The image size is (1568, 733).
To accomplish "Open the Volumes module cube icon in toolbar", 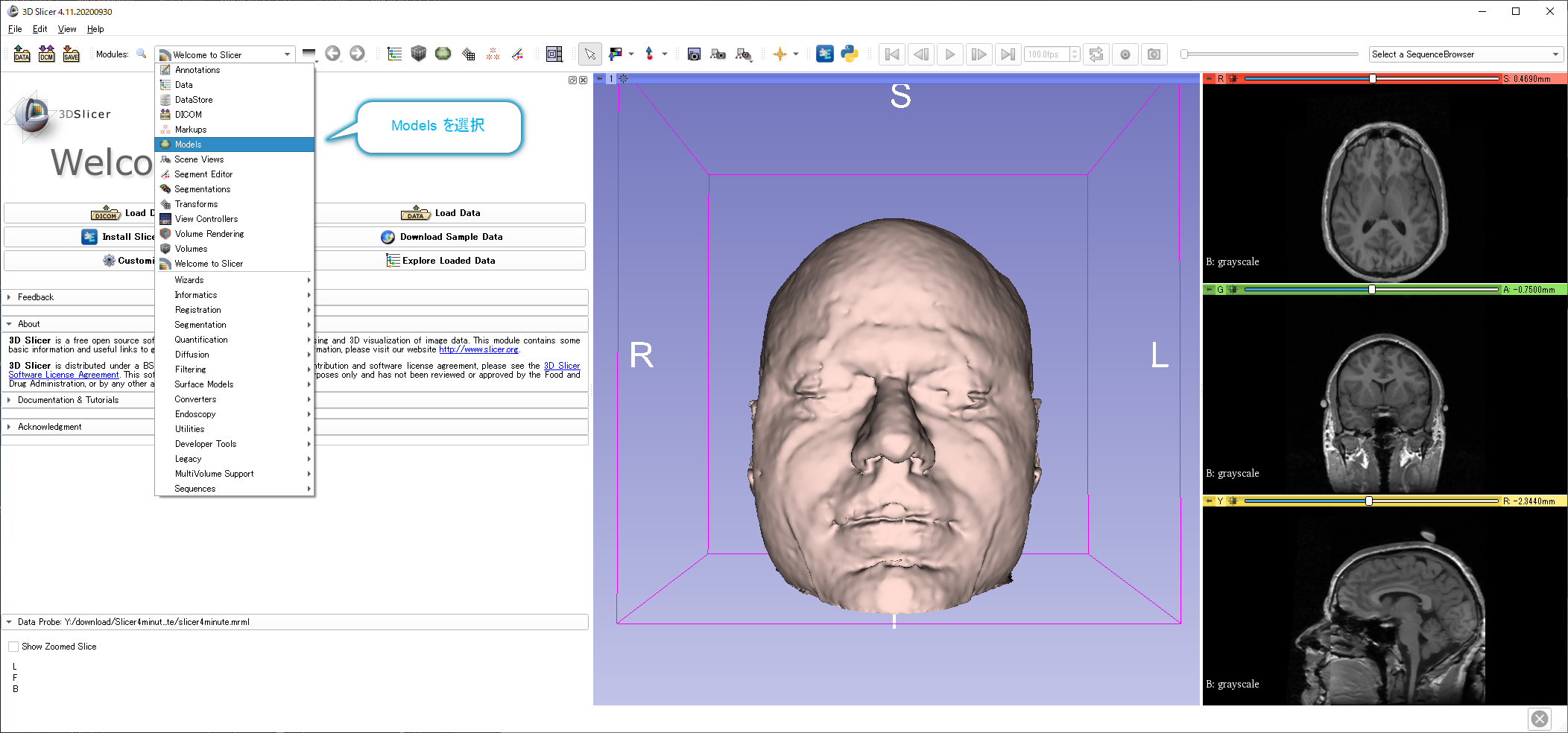I will pos(419,54).
